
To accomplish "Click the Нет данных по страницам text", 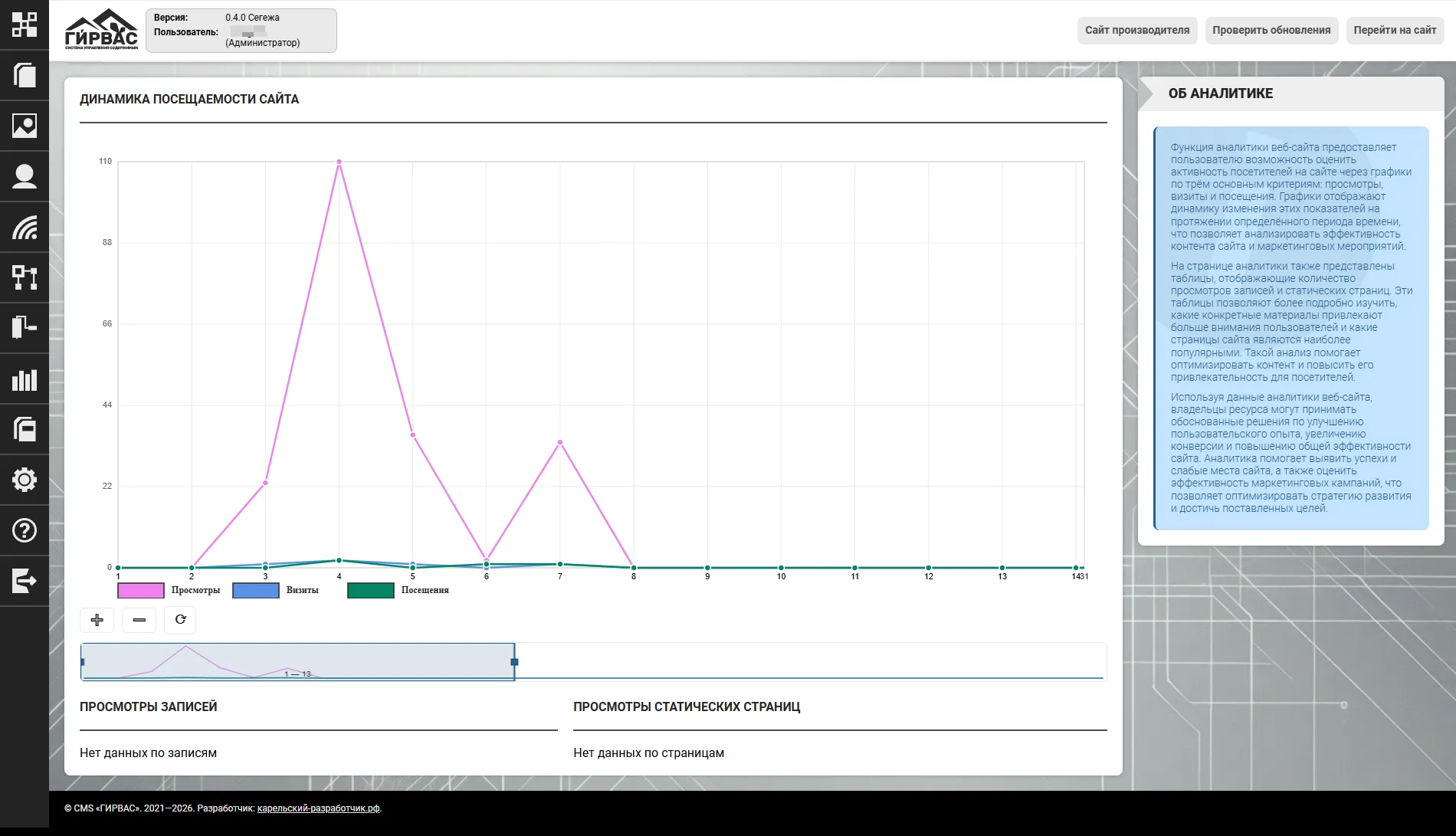I will pyautogui.click(x=648, y=753).
